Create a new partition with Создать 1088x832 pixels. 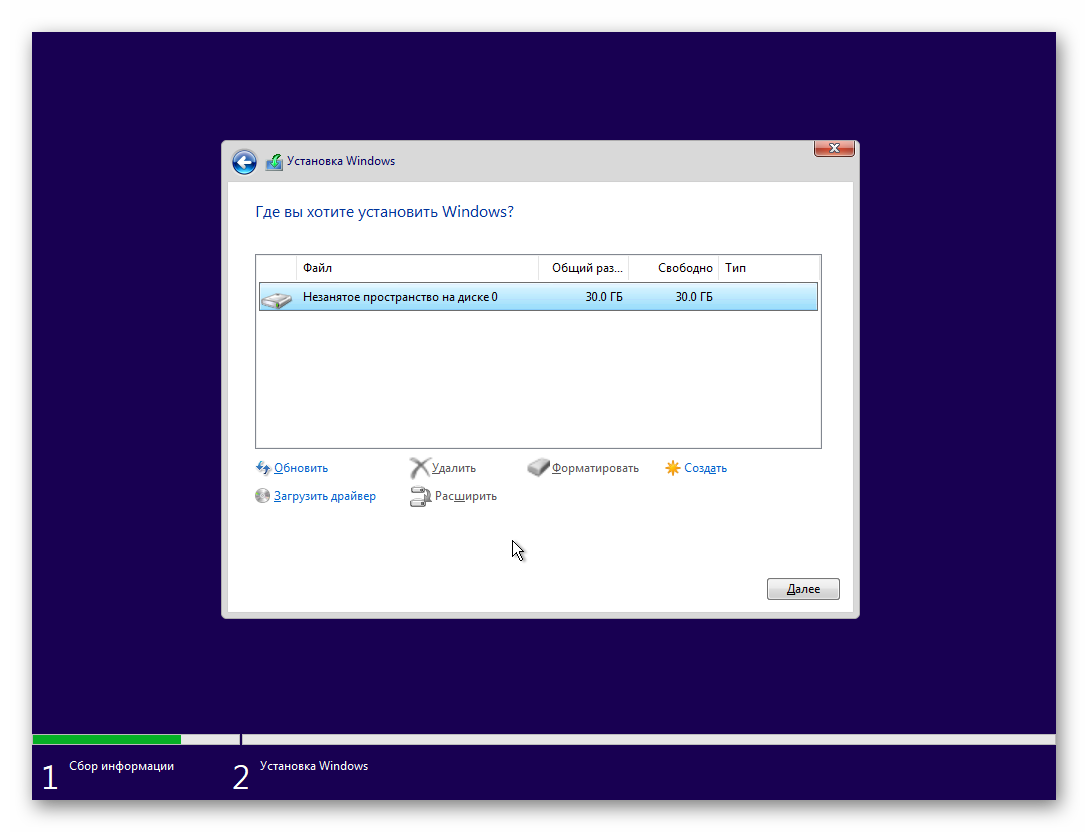(706, 468)
